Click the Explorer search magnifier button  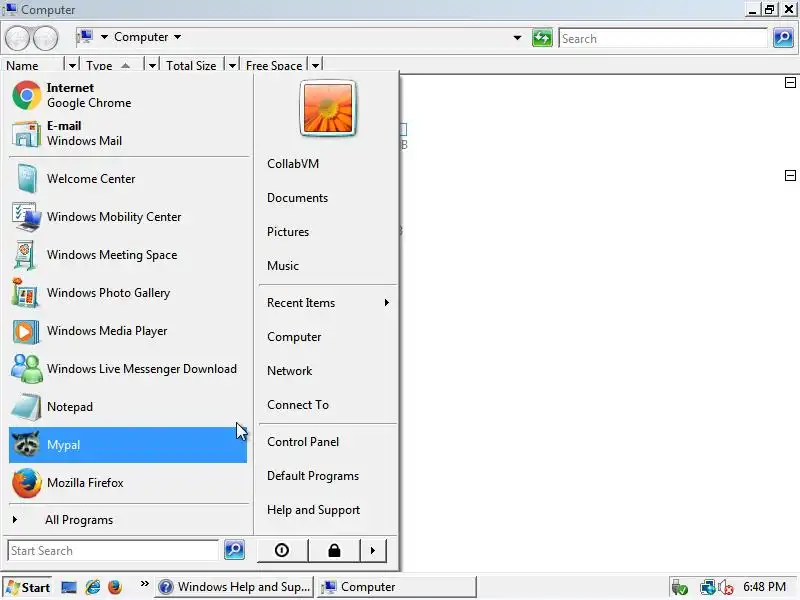click(783, 38)
